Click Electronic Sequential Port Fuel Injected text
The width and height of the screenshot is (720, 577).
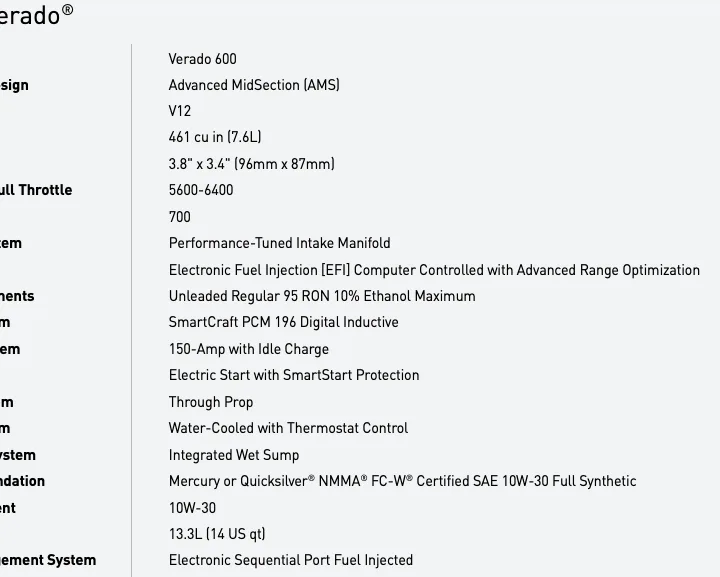pyautogui.click(x=291, y=560)
